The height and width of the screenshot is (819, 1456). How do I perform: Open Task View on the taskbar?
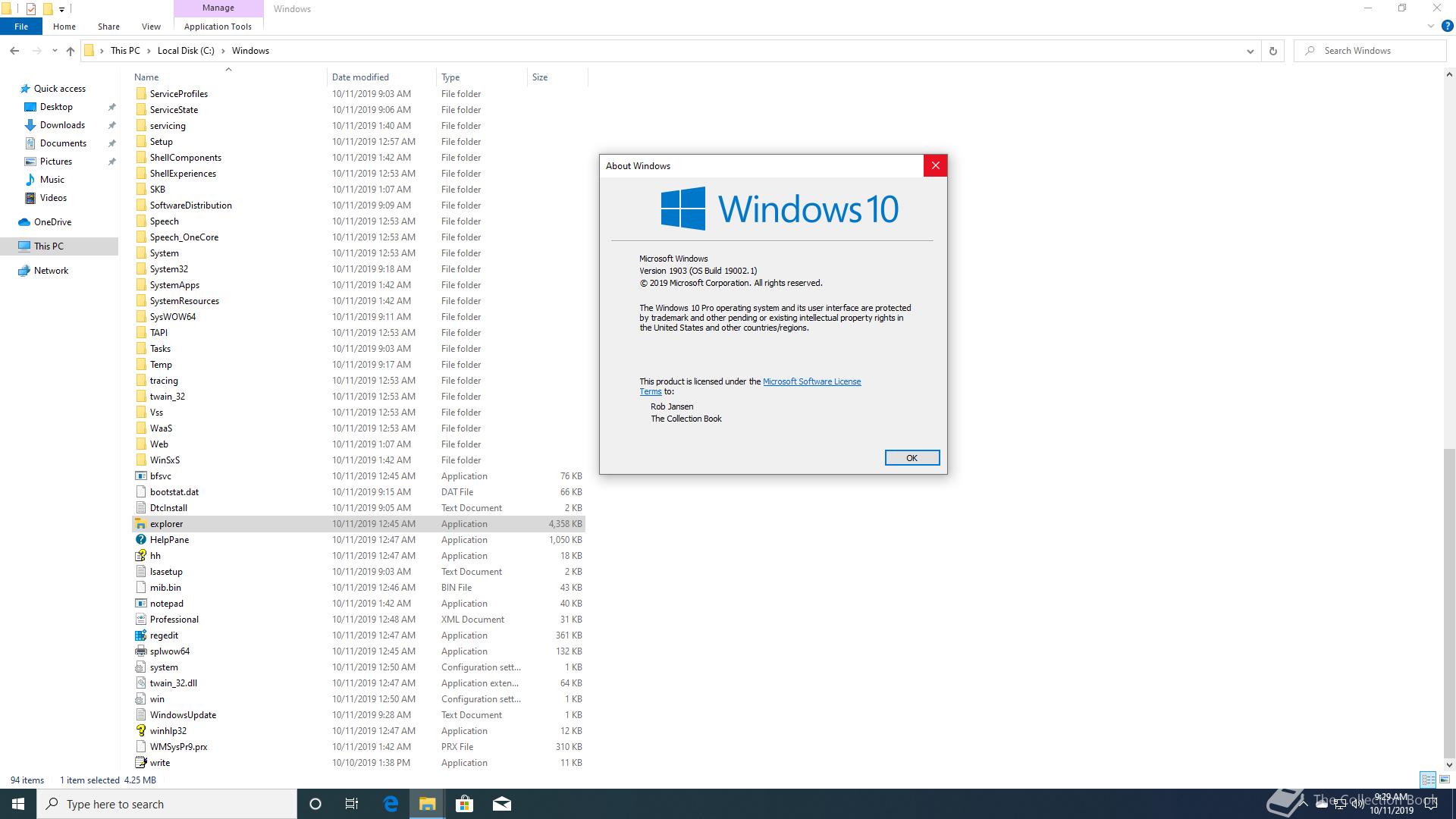352,804
